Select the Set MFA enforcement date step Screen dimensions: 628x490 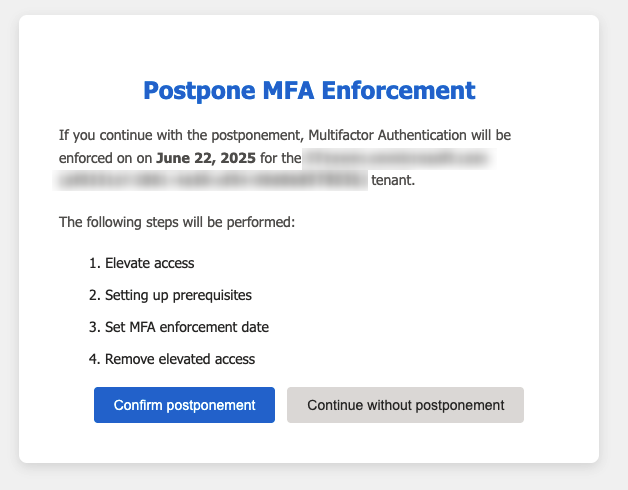point(186,327)
